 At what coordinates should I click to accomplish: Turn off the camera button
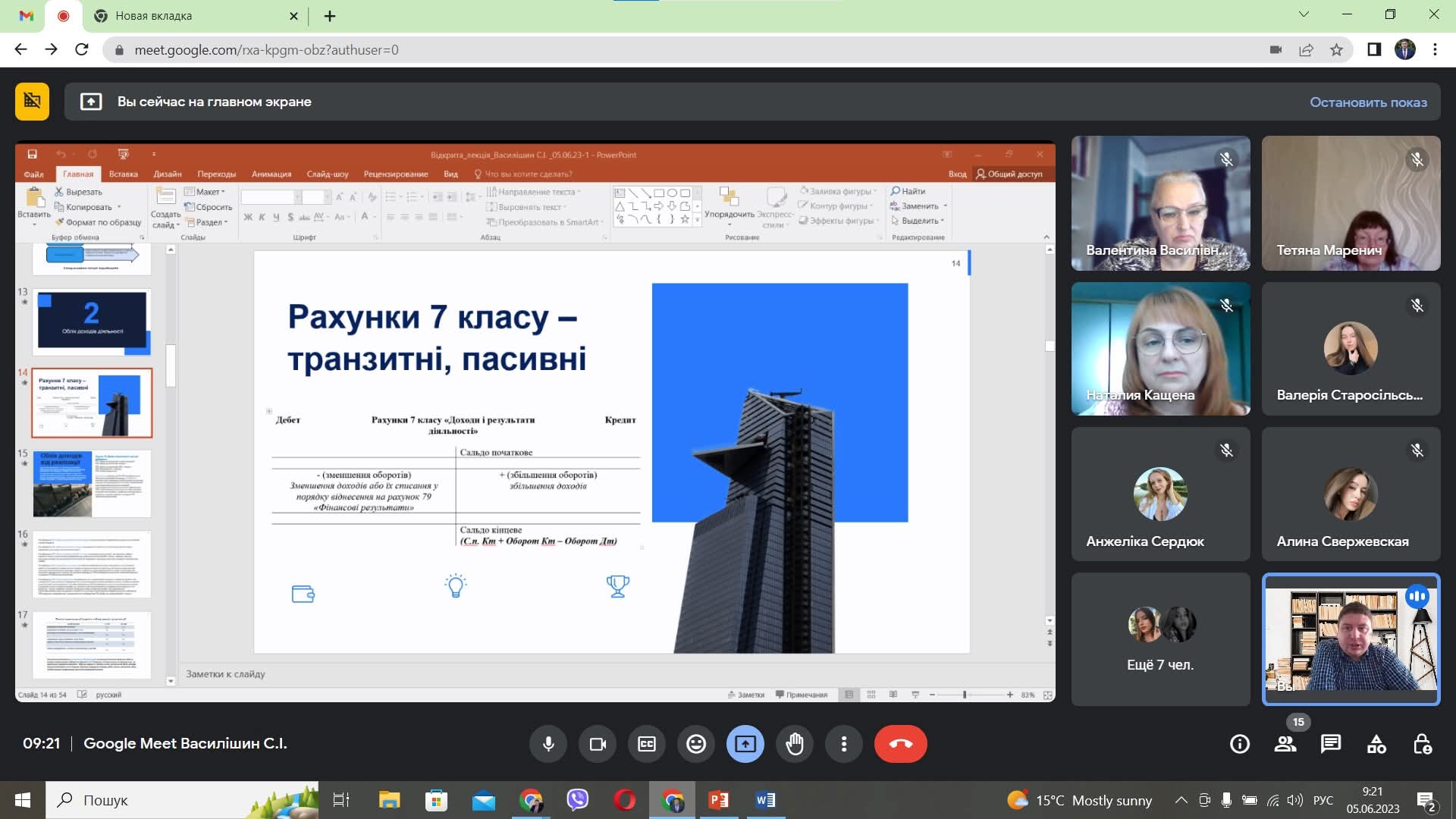(x=598, y=744)
